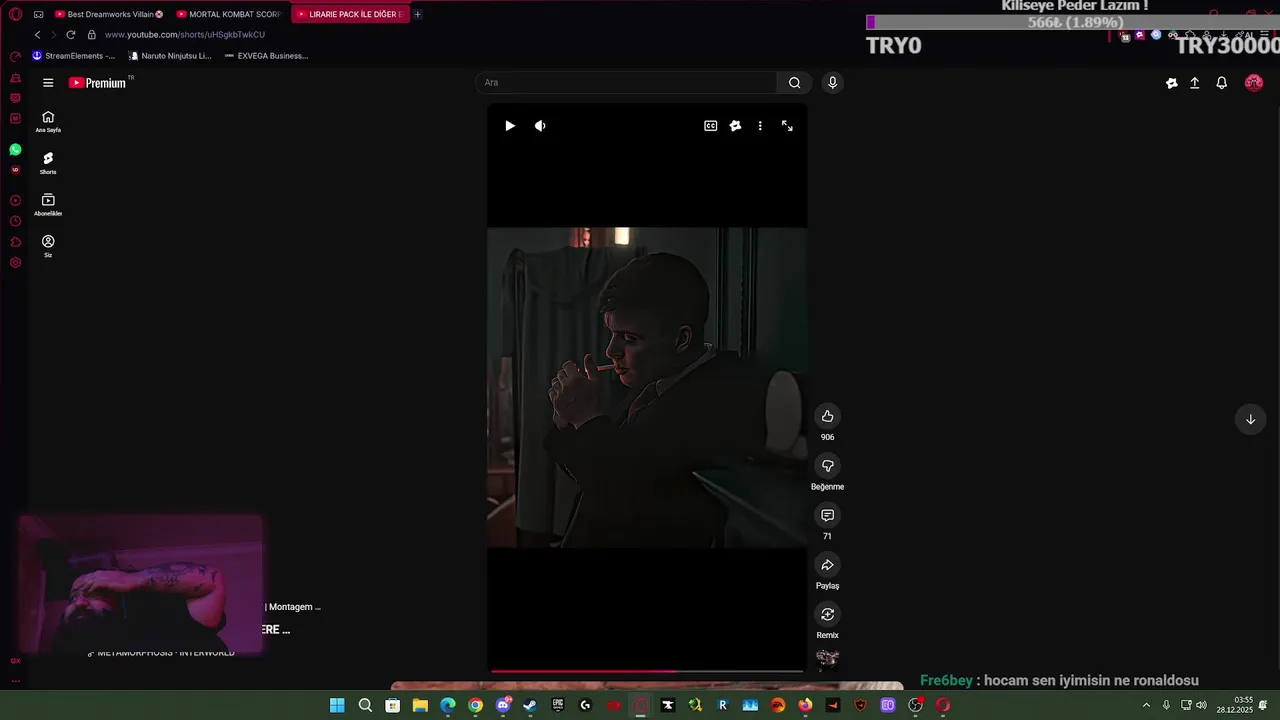Open YouTube upload/create button
This screenshot has height=720, width=1280.
click(1194, 83)
